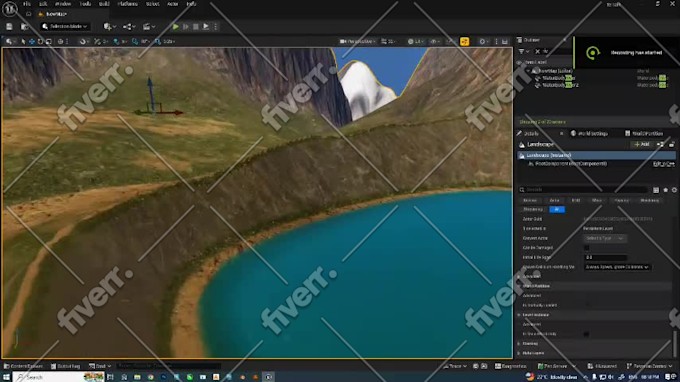Click the Initial Life Span value field

tap(605, 257)
